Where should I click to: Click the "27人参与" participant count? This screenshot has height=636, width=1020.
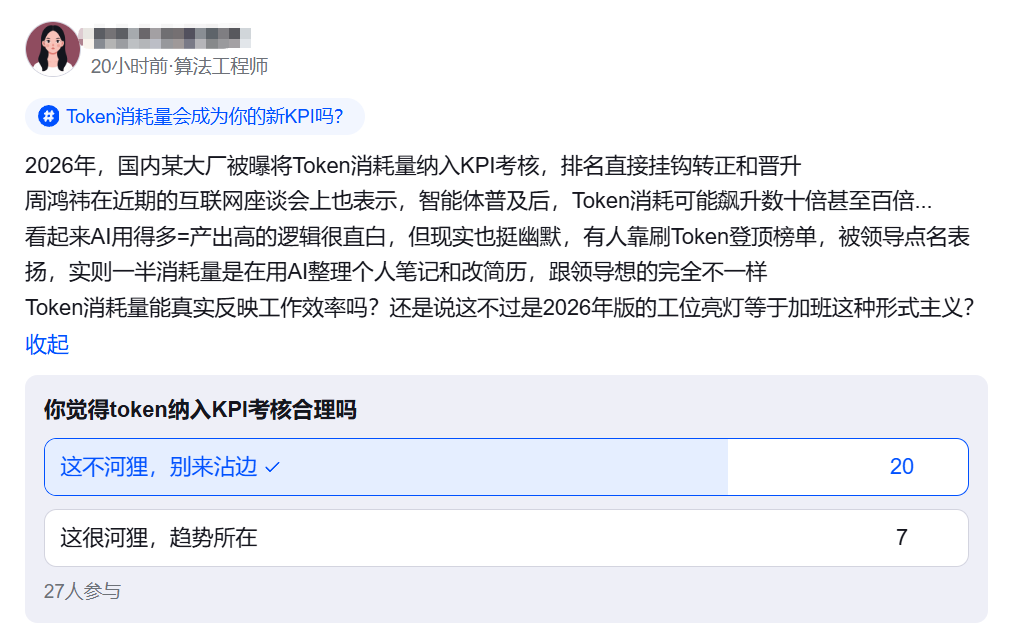point(82,591)
